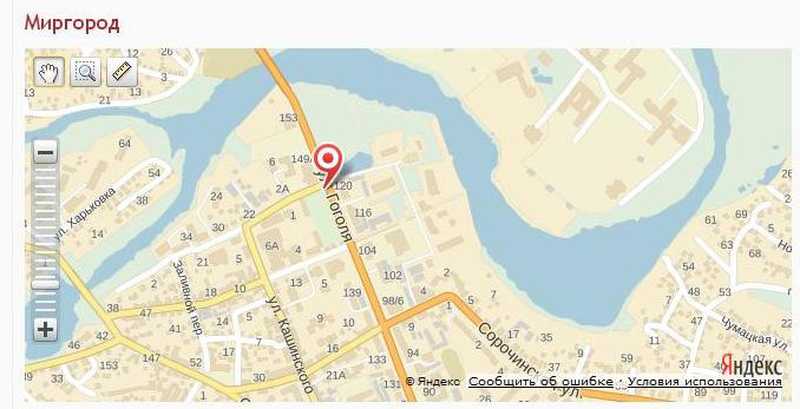Viewport: 800px width, 409px height.
Task: Click the ул. Харьковка street label
Action: tap(84, 213)
